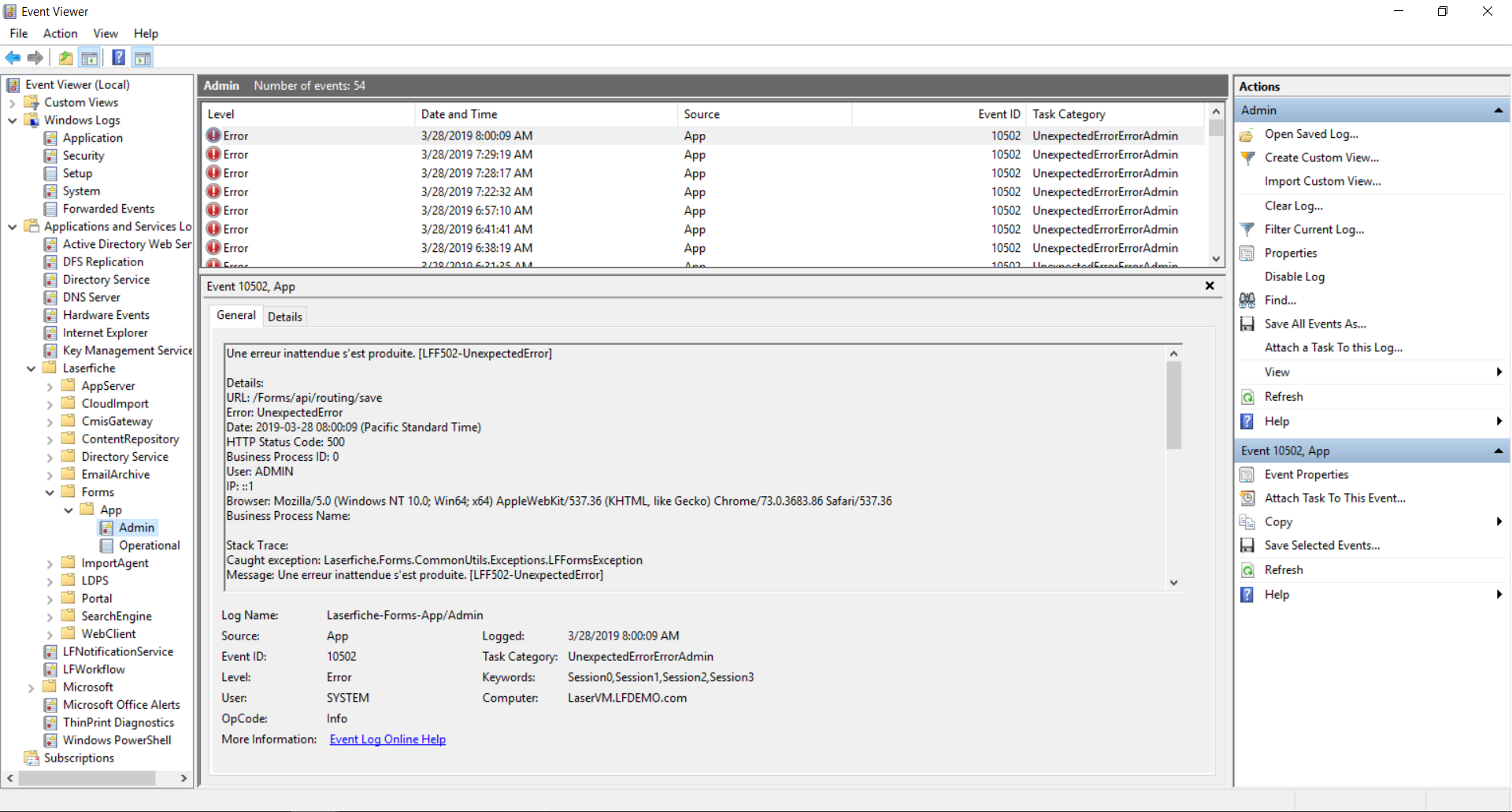Image resolution: width=1512 pixels, height=812 pixels.
Task: Click Disable Log action
Action: pos(1295,276)
